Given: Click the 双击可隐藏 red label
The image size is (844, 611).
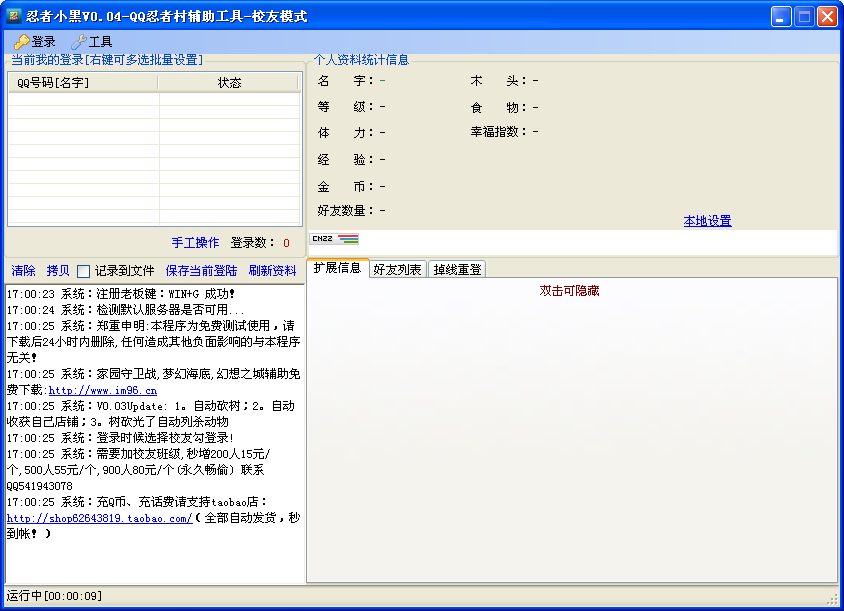Looking at the screenshot, I should coord(569,291).
